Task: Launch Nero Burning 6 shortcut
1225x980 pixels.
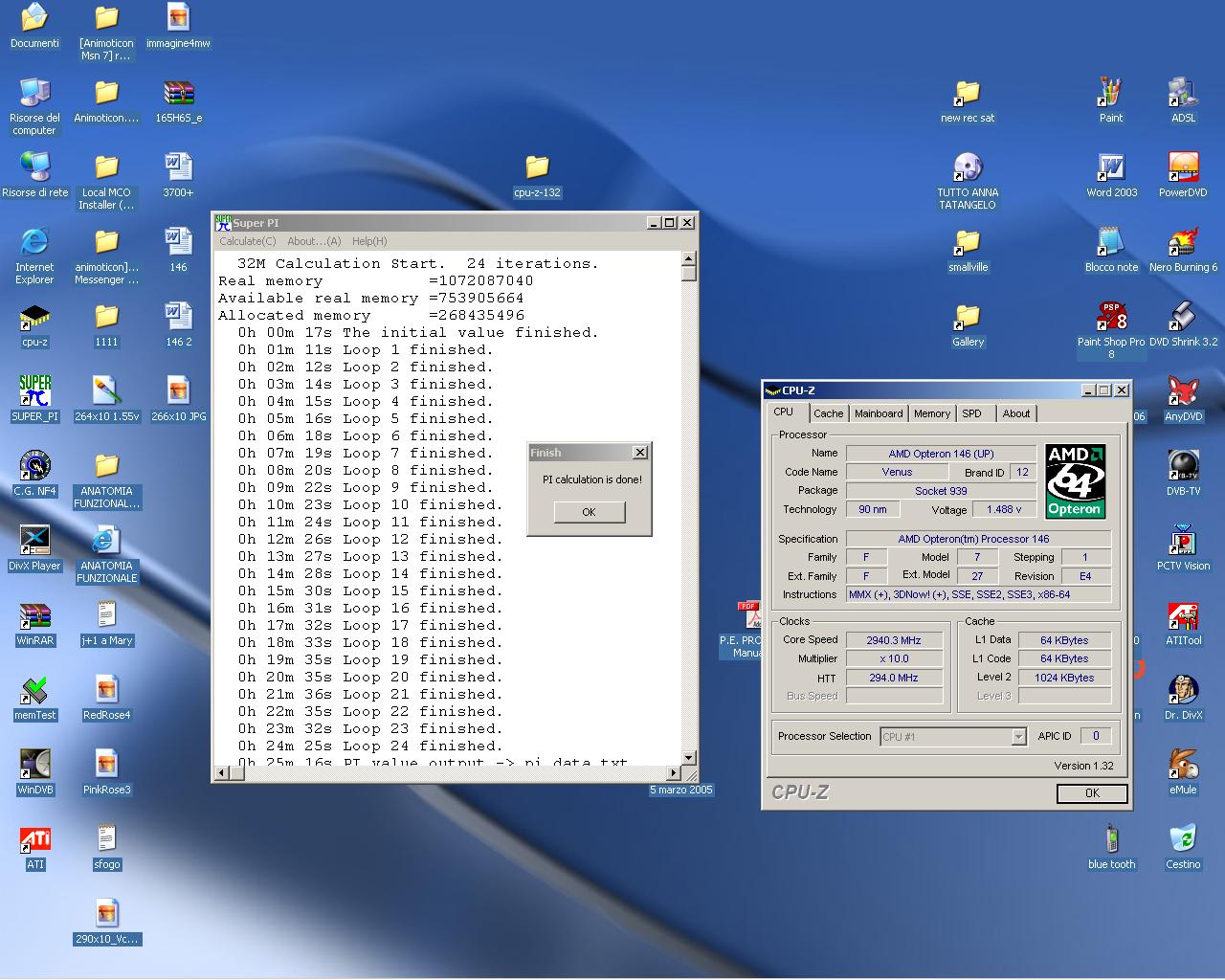Action: (x=1183, y=243)
